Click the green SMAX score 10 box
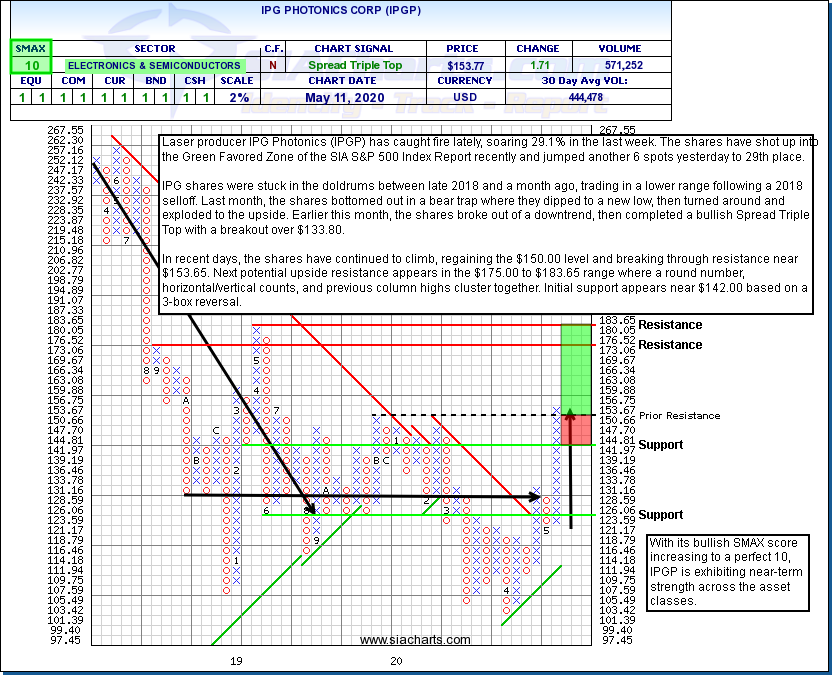Image resolution: width=832 pixels, height=675 pixels. (x=29, y=65)
